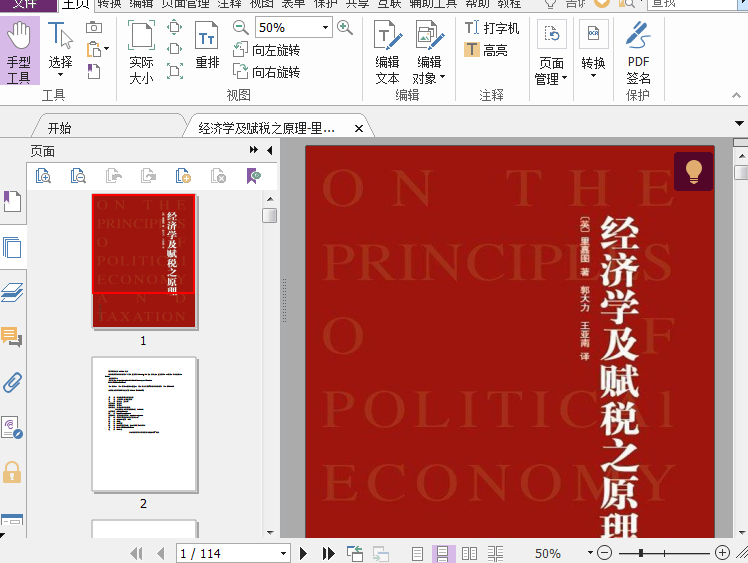Switch to single page view mode
This screenshot has width=748, height=563.
tap(417, 553)
